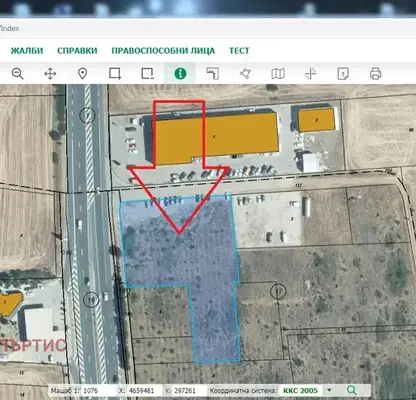
Task: Click the large orange building numbered 1
Action: pyautogui.click(x=216, y=137)
